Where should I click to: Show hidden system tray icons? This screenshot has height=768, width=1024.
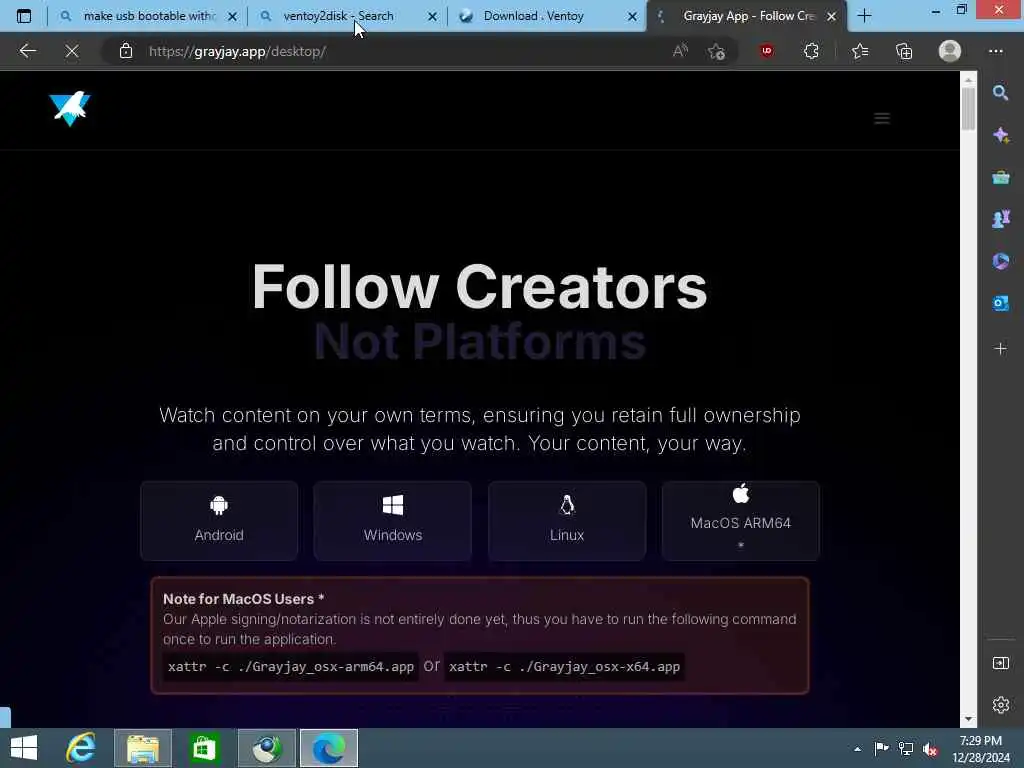click(857, 749)
